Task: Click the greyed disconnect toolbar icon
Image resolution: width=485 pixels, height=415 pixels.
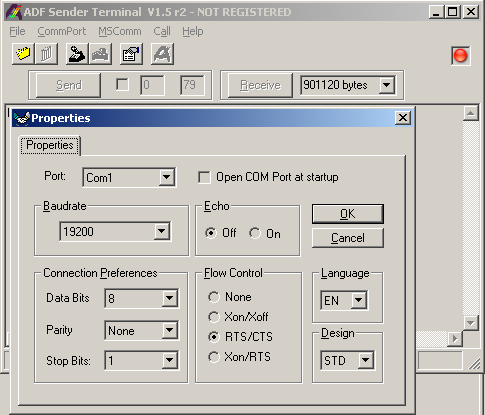Action: tap(100, 54)
